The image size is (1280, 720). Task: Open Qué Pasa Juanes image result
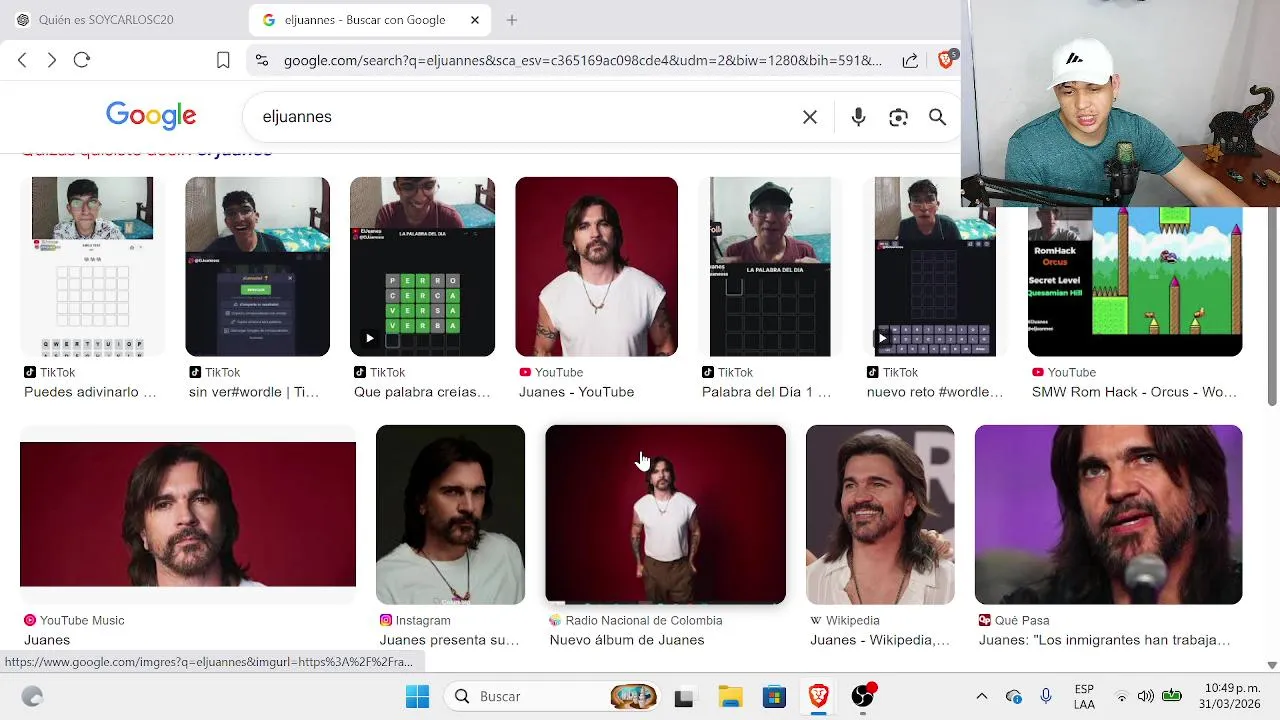[x=1108, y=514]
